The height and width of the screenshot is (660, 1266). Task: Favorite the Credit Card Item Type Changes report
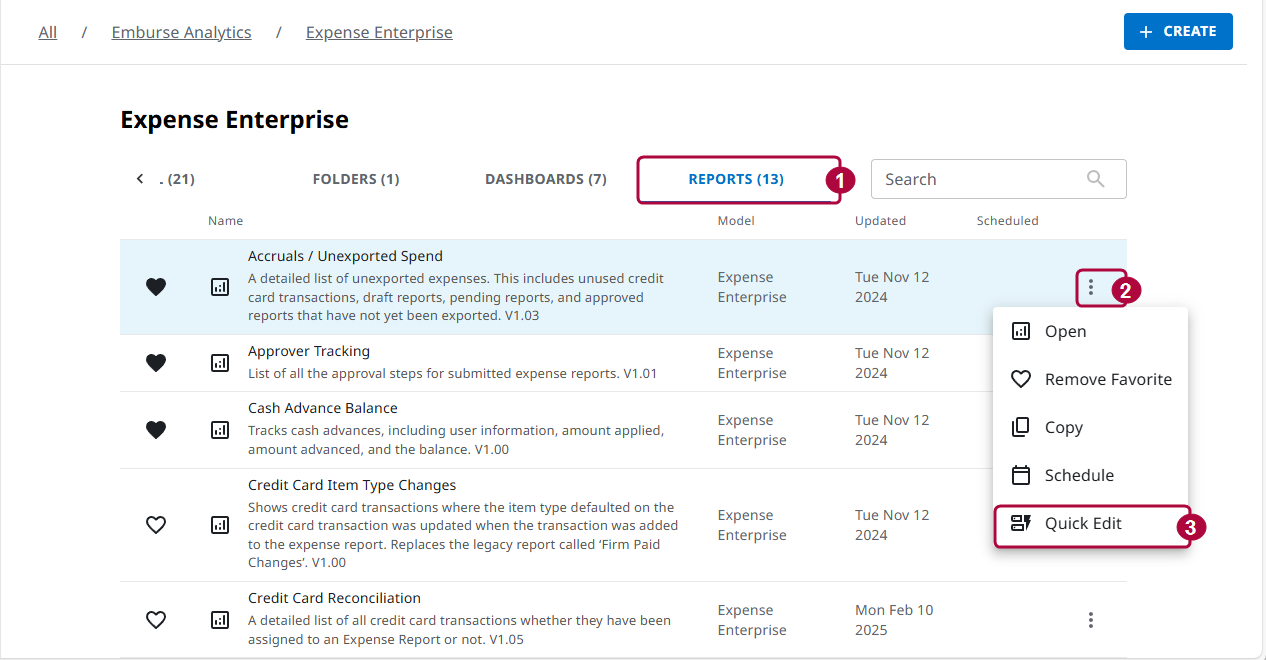click(156, 525)
